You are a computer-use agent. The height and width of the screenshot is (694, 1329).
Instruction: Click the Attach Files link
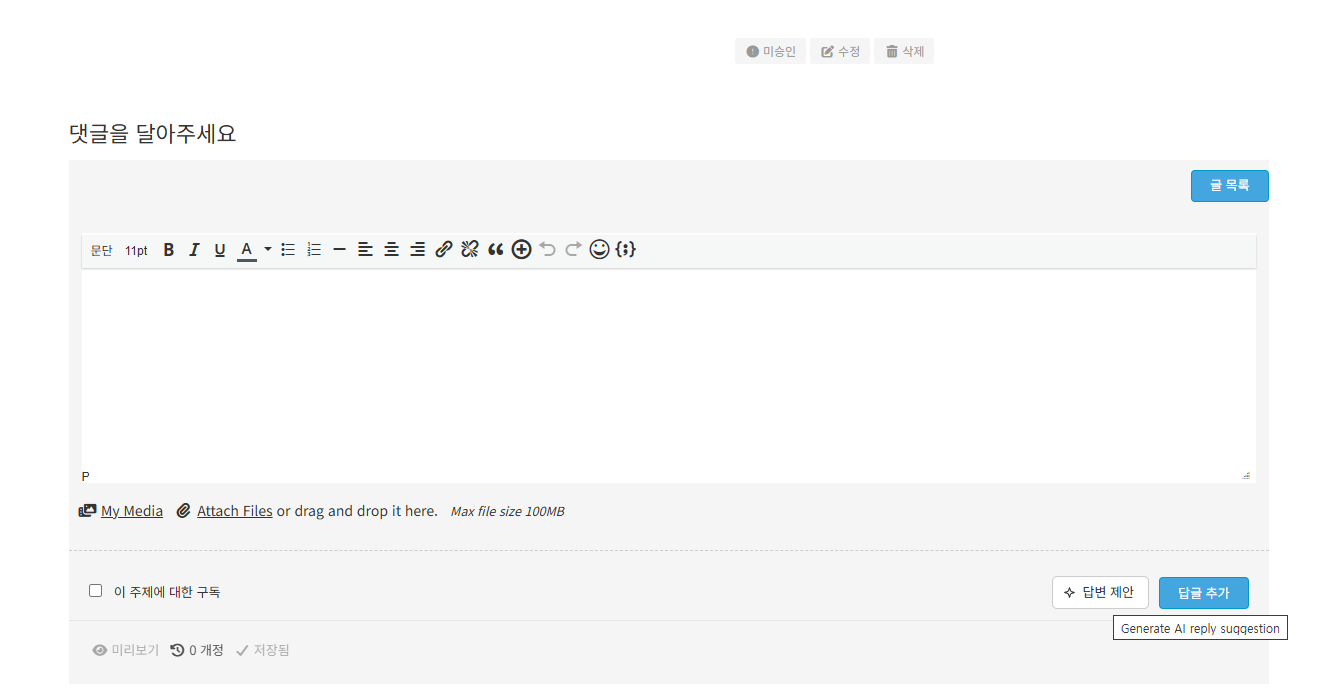click(234, 511)
